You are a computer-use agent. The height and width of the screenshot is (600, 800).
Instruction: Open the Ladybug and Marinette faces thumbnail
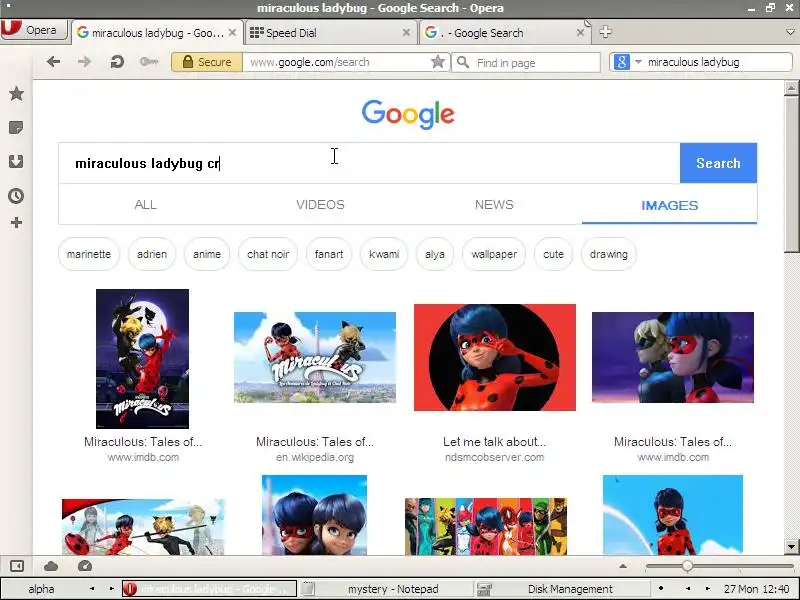[x=314, y=515]
